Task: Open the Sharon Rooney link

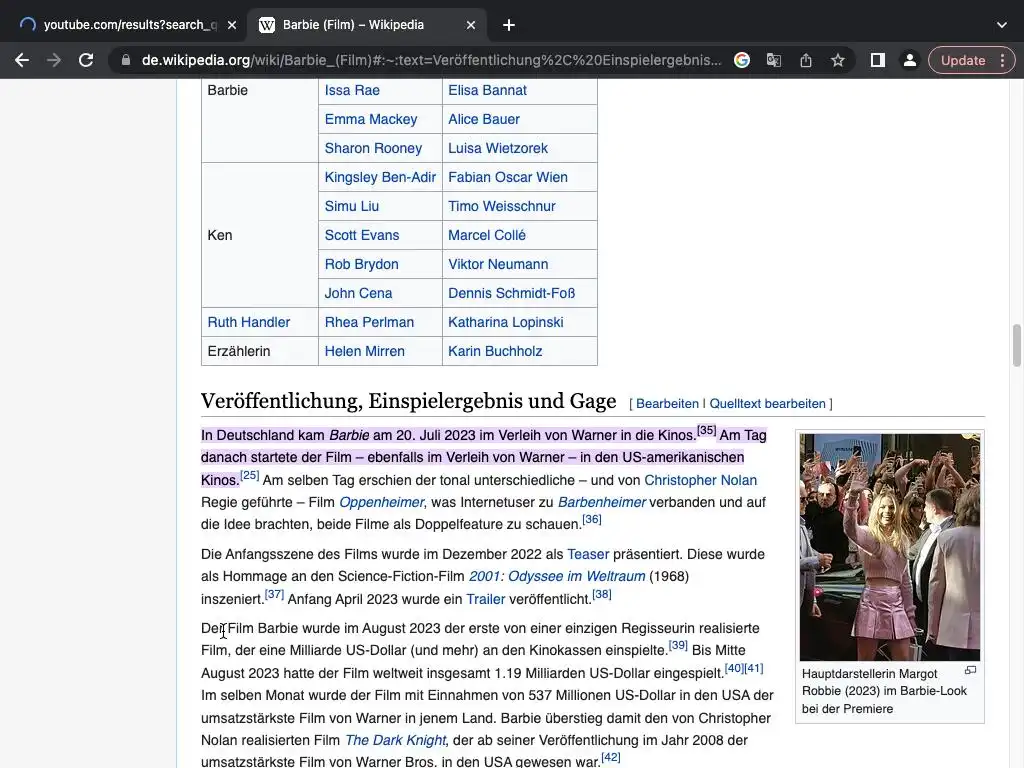Action: click(x=373, y=148)
